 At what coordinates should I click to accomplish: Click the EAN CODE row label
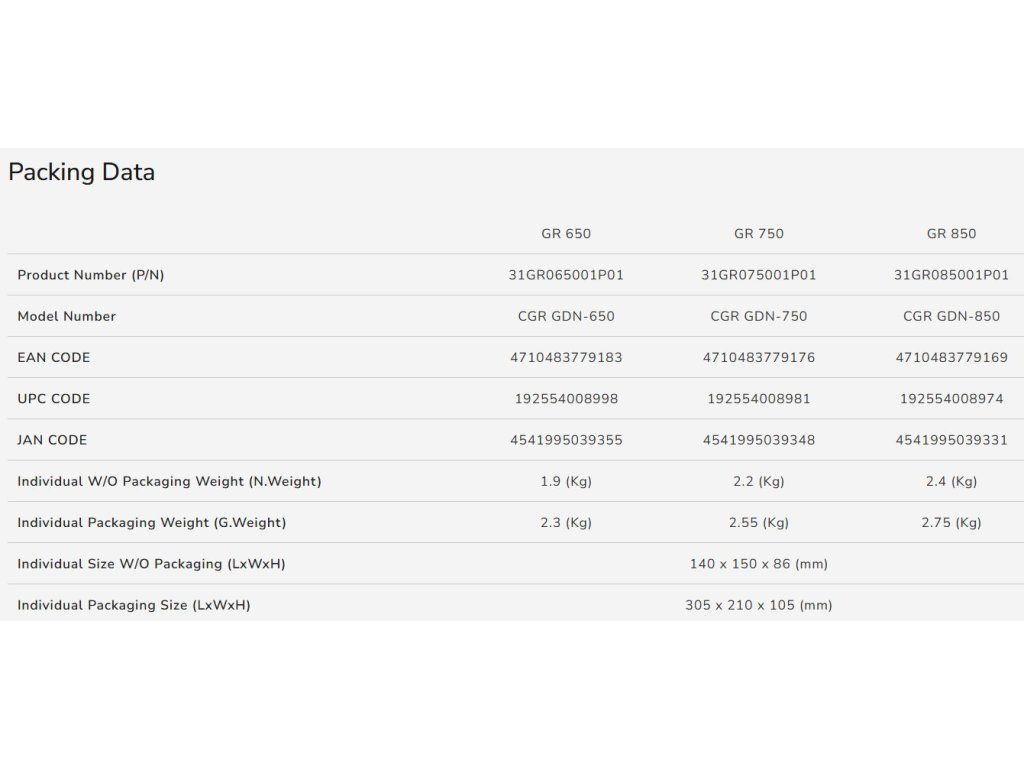pyautogui.click(x=54, y=357)
